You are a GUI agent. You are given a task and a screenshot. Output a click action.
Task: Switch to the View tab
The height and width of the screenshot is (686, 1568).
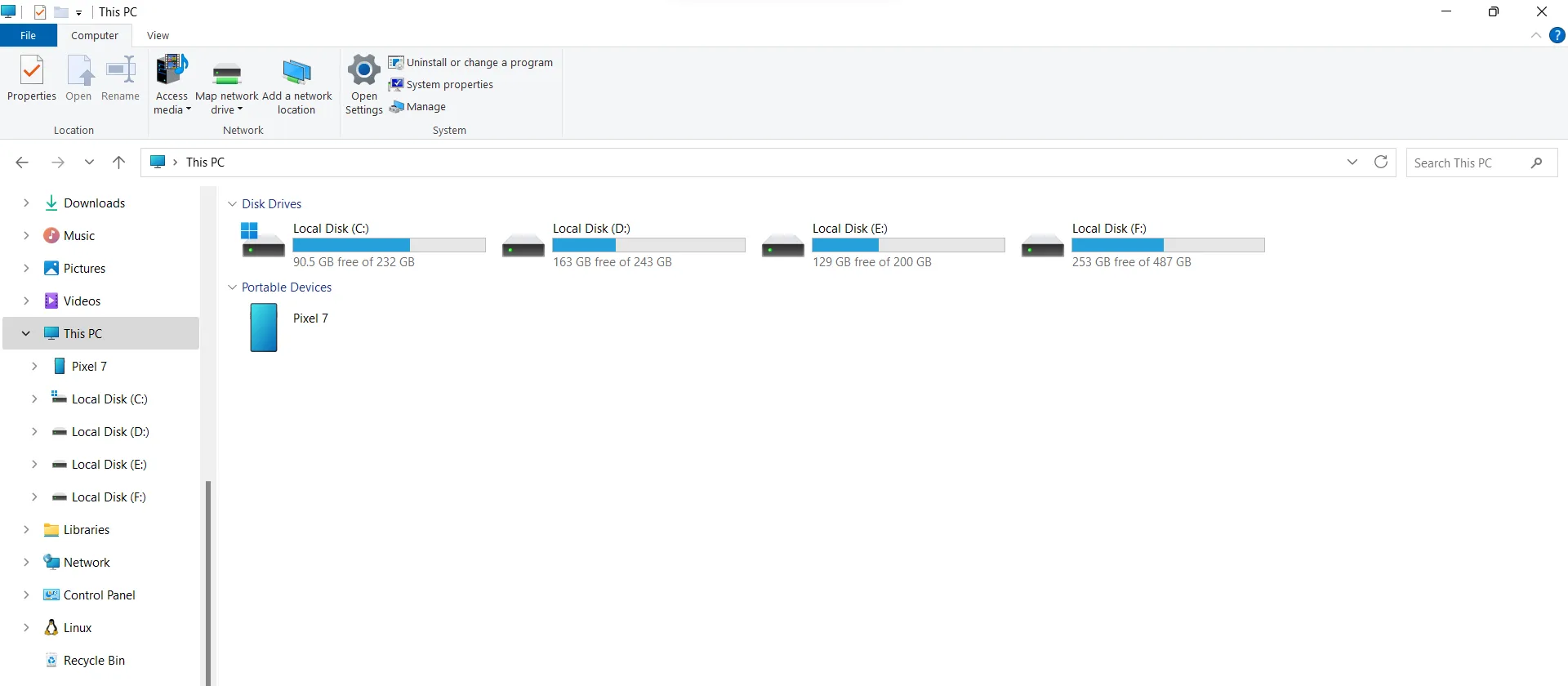point(158,35)
